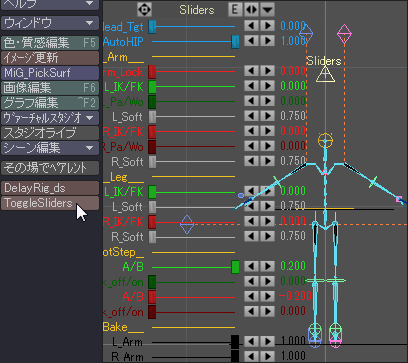Decrease arm L_Pa/Wo value with left arrow
Screen dimensions: 408x363
point(251,101)
